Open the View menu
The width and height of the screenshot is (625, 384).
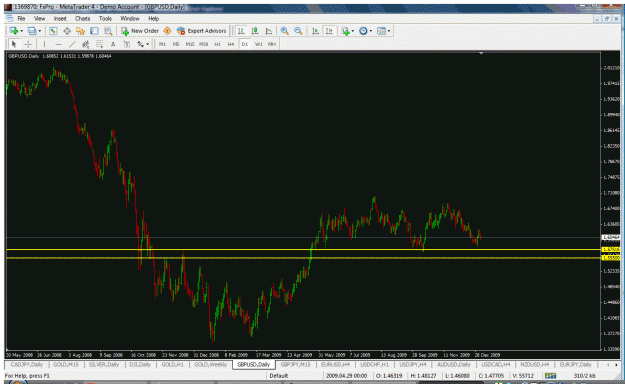click(x=39, y=19)
